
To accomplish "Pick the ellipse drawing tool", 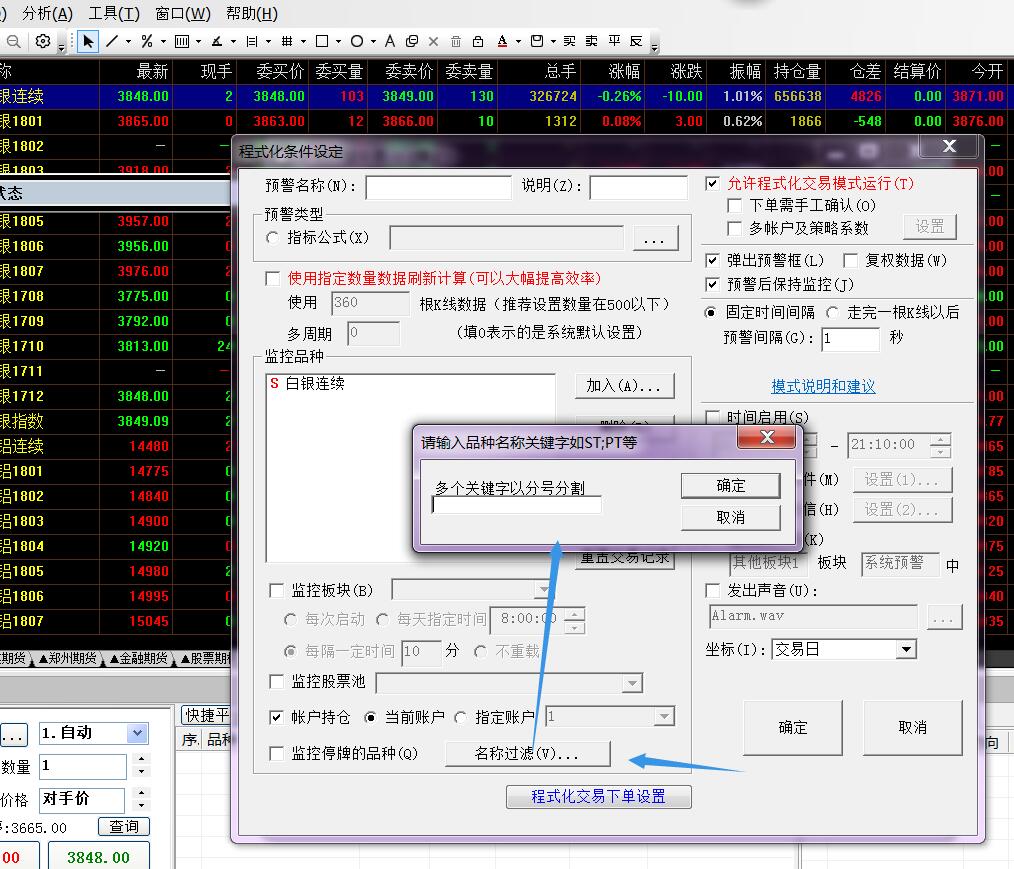I will pos(356,41).
